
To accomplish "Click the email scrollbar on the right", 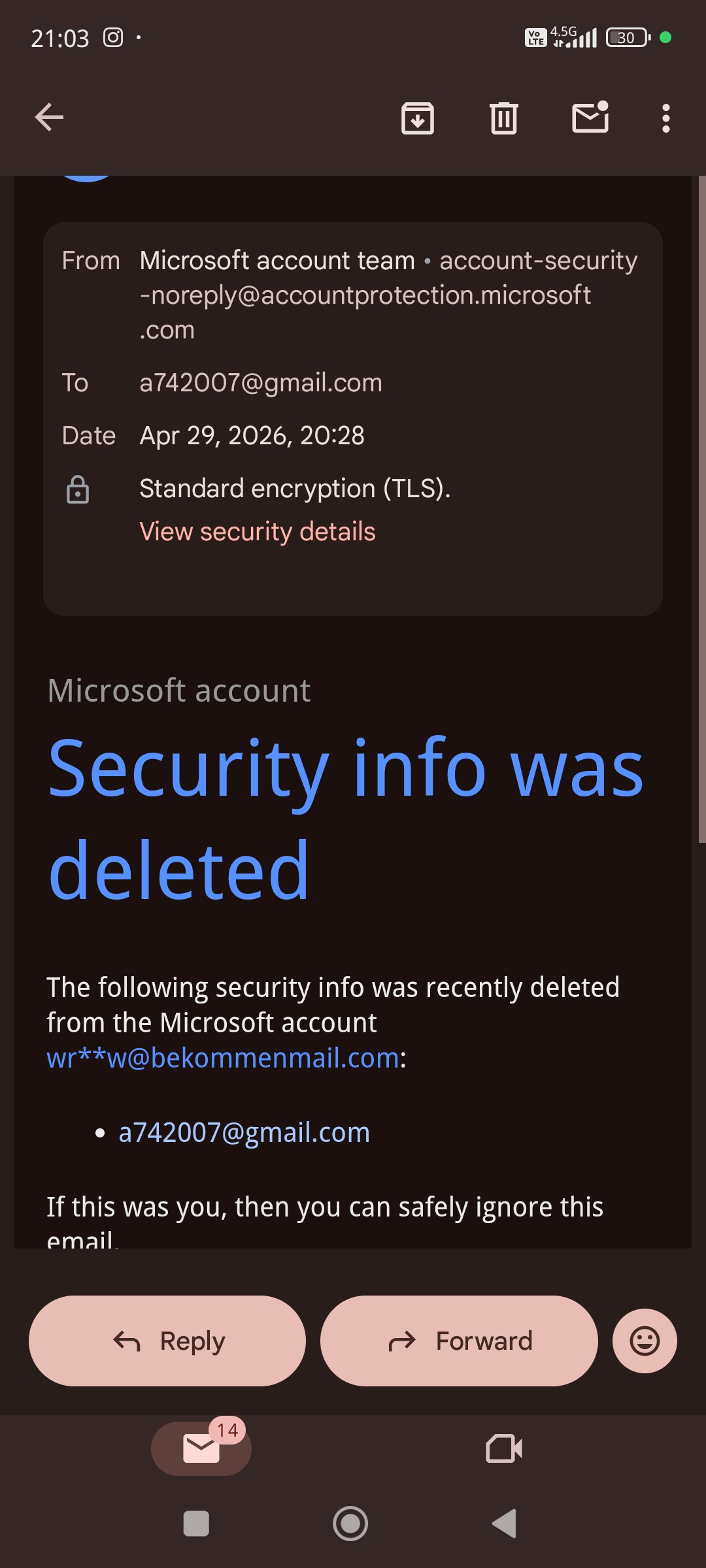I will (701, 510).
